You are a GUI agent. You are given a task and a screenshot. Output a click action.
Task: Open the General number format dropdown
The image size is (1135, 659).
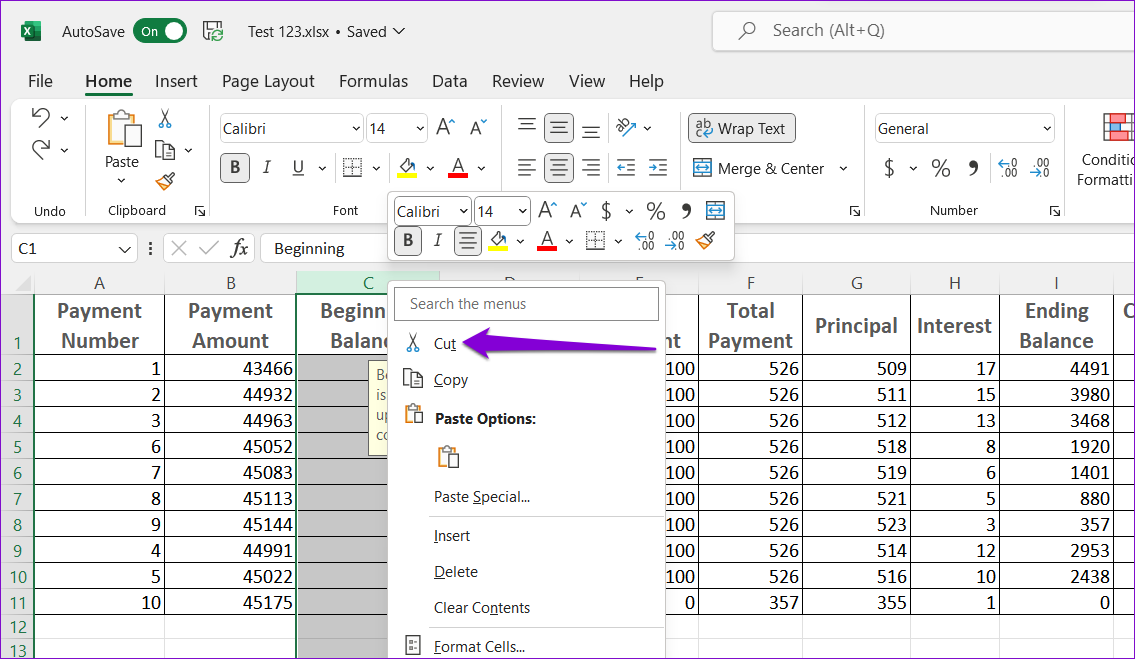pos(1046,129)
